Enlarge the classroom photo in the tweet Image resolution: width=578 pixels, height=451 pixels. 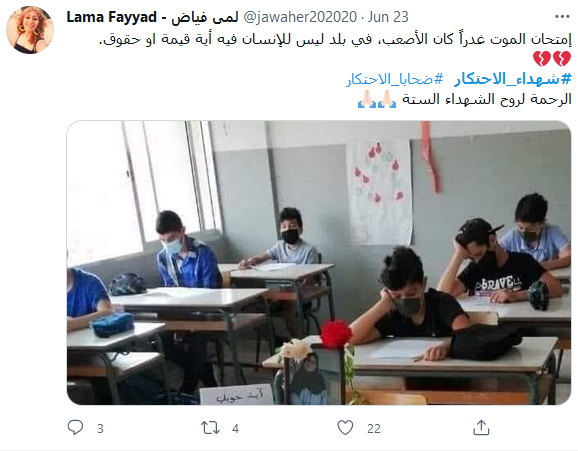[319, 263]
